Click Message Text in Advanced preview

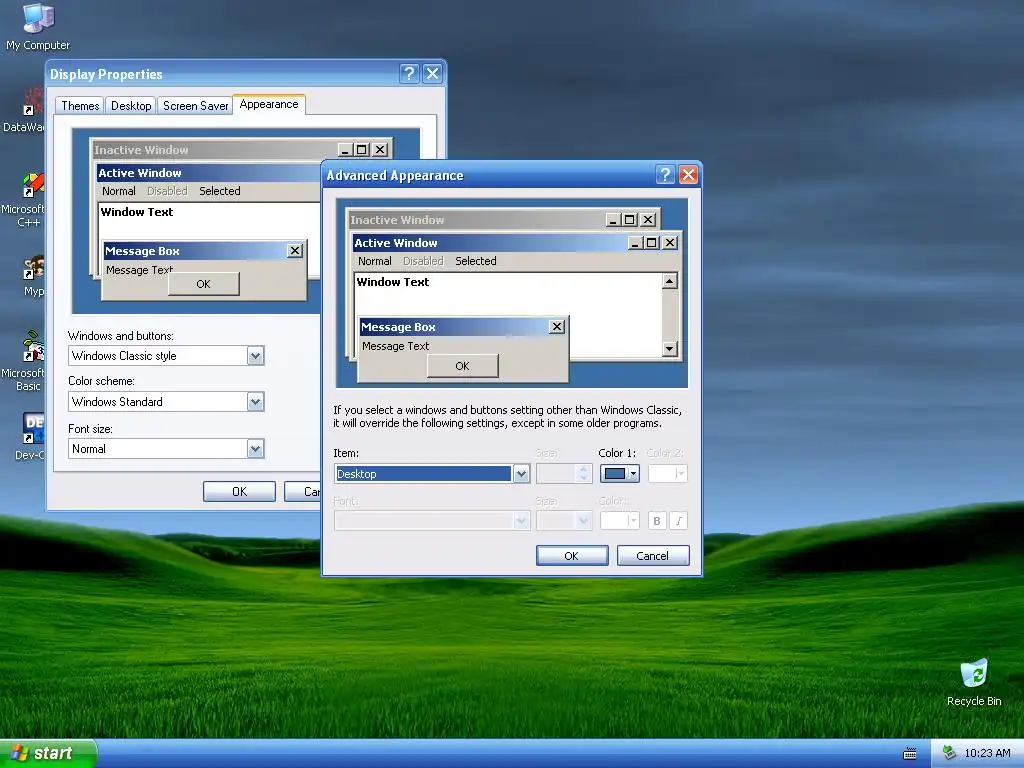click(395, 346)
